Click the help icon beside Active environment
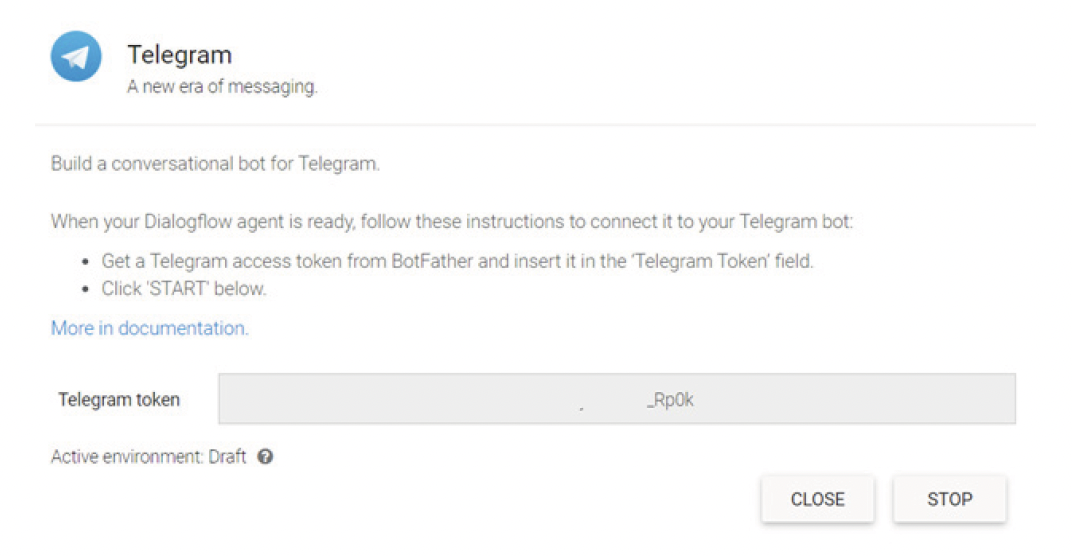Screen dimensions: 1072x556 (x=265, y=457)
